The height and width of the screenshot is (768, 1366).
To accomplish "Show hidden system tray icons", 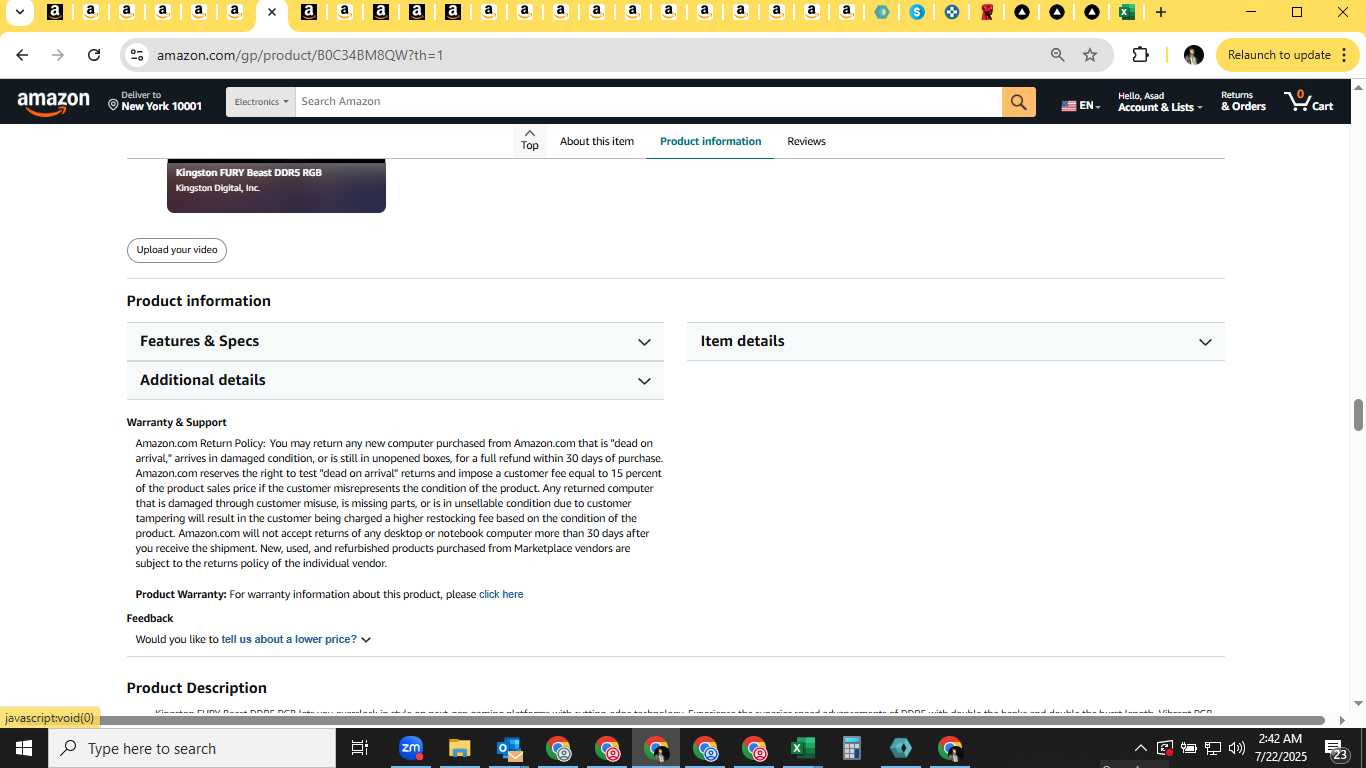I will point(1140,748).
